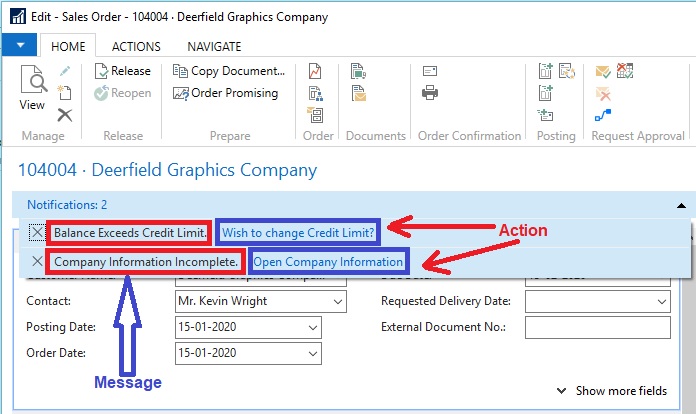Click the Release button in ribbon
Image resolution: width=696 pixels, height=414 pixels.
[x=122, y=71]
